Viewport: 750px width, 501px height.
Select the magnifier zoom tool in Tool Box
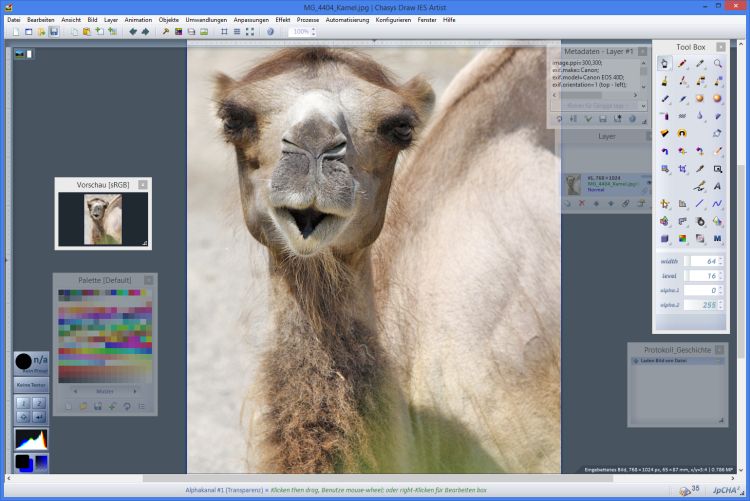pyautogui.click(x=718, y=64)
